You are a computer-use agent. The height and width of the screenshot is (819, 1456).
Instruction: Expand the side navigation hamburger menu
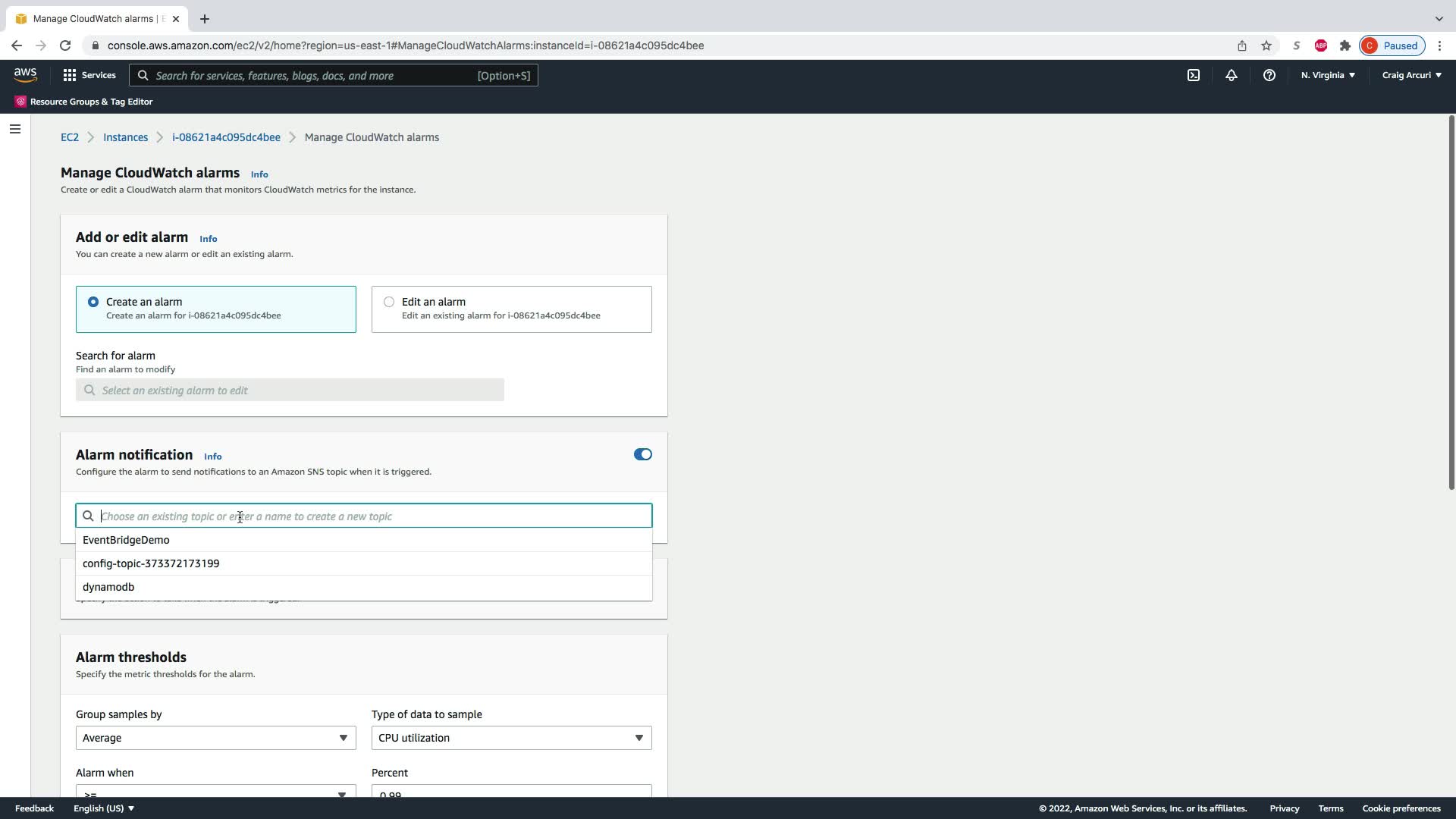point(14,129)
